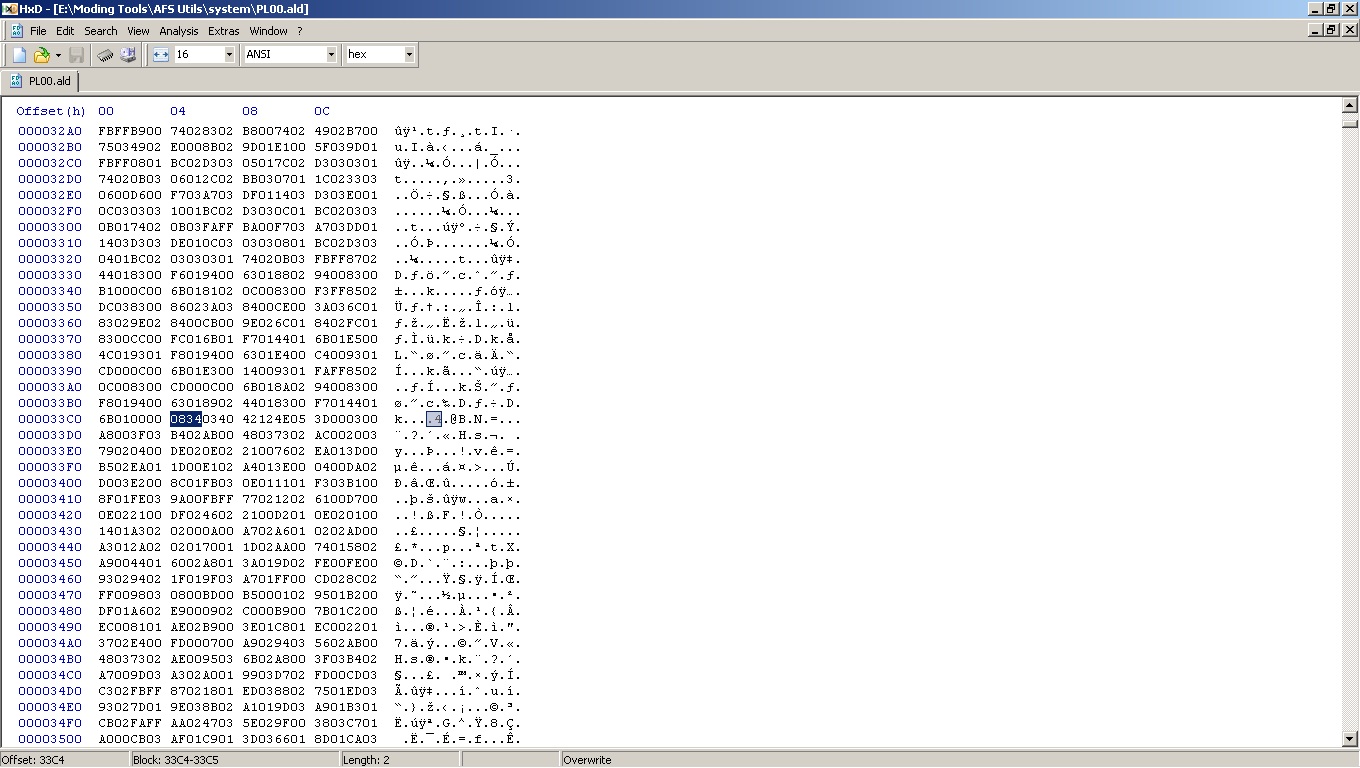1360x768 pixels.
Task: Click the 04 column header
Action: tap(178, 111)
